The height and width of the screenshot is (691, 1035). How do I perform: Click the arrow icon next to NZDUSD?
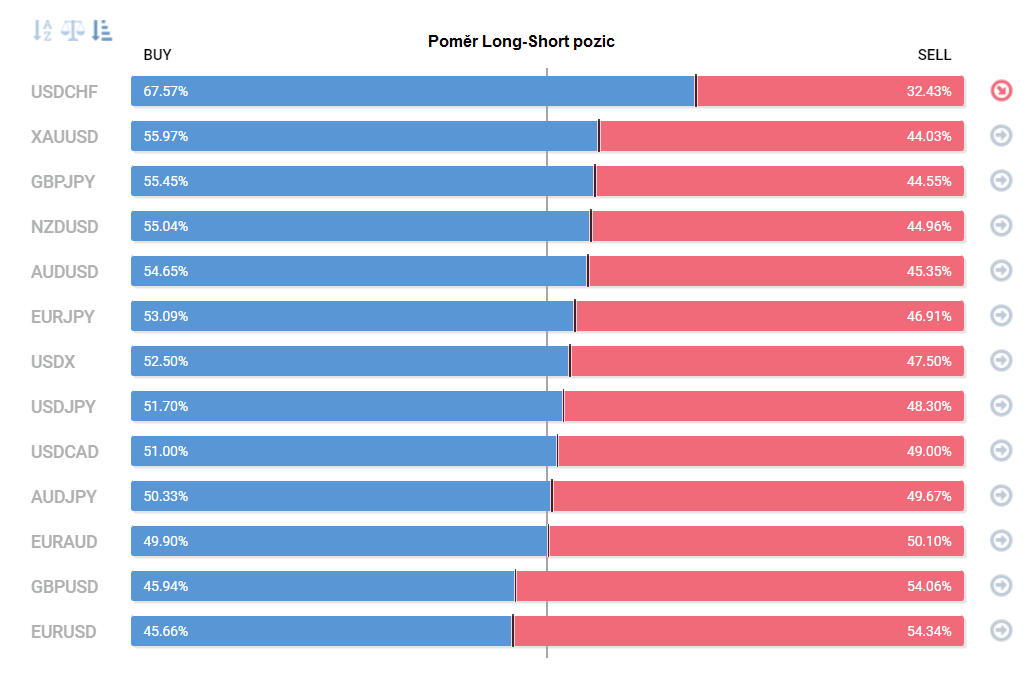pos(1001,225)
